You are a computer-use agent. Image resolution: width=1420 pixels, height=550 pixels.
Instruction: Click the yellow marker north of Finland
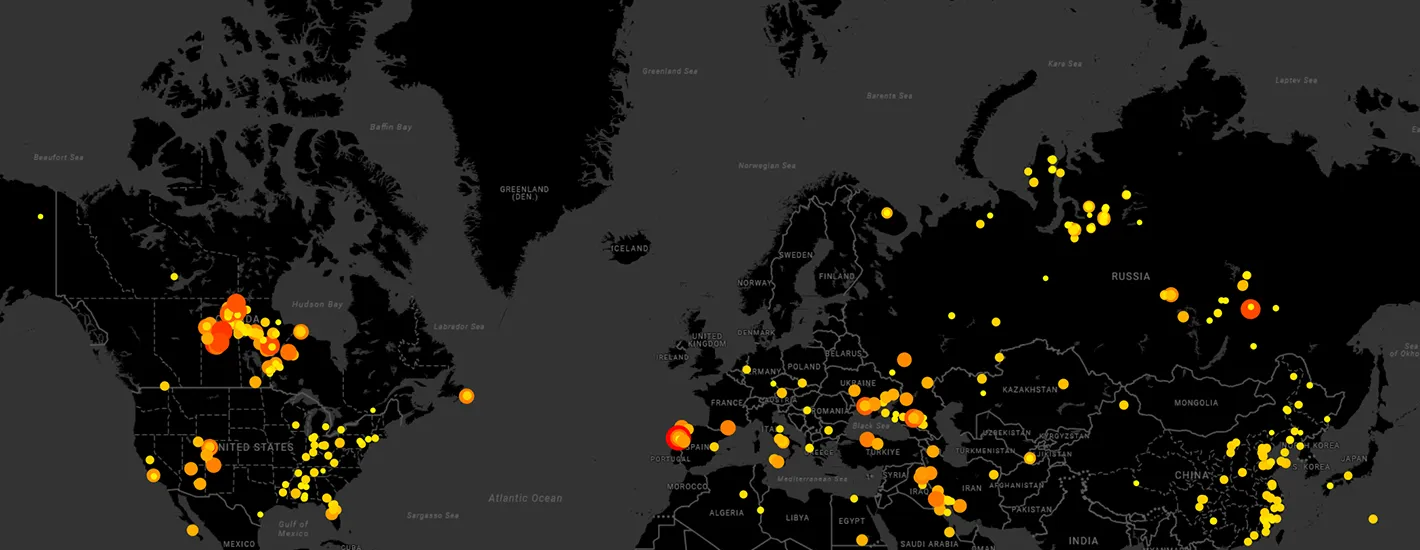886,212
